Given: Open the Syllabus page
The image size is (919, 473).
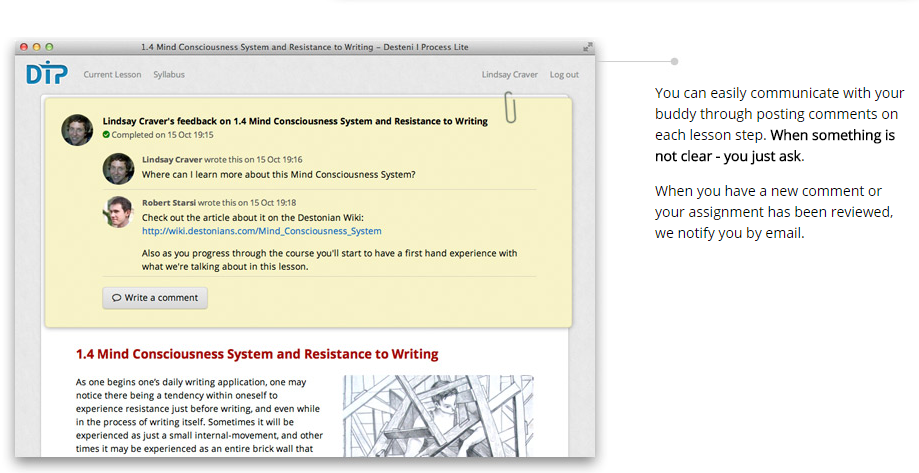Looking at the screenshot, I should point(169,74).
